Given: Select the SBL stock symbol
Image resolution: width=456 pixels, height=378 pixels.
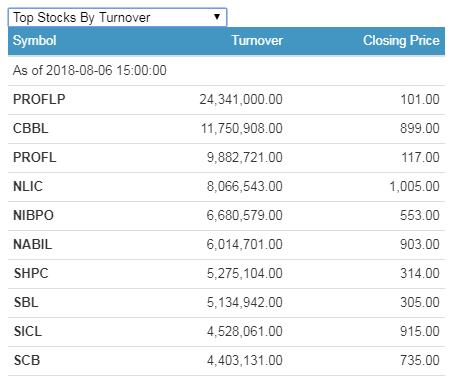Looking at the screenshot, I should click(x=26, y=302).
